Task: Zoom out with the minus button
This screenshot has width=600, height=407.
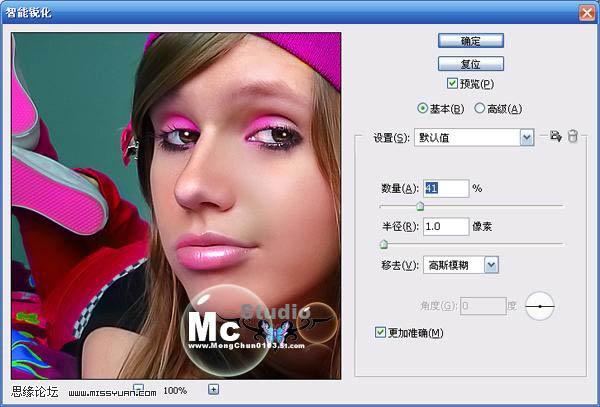Action: coord(139,389)
